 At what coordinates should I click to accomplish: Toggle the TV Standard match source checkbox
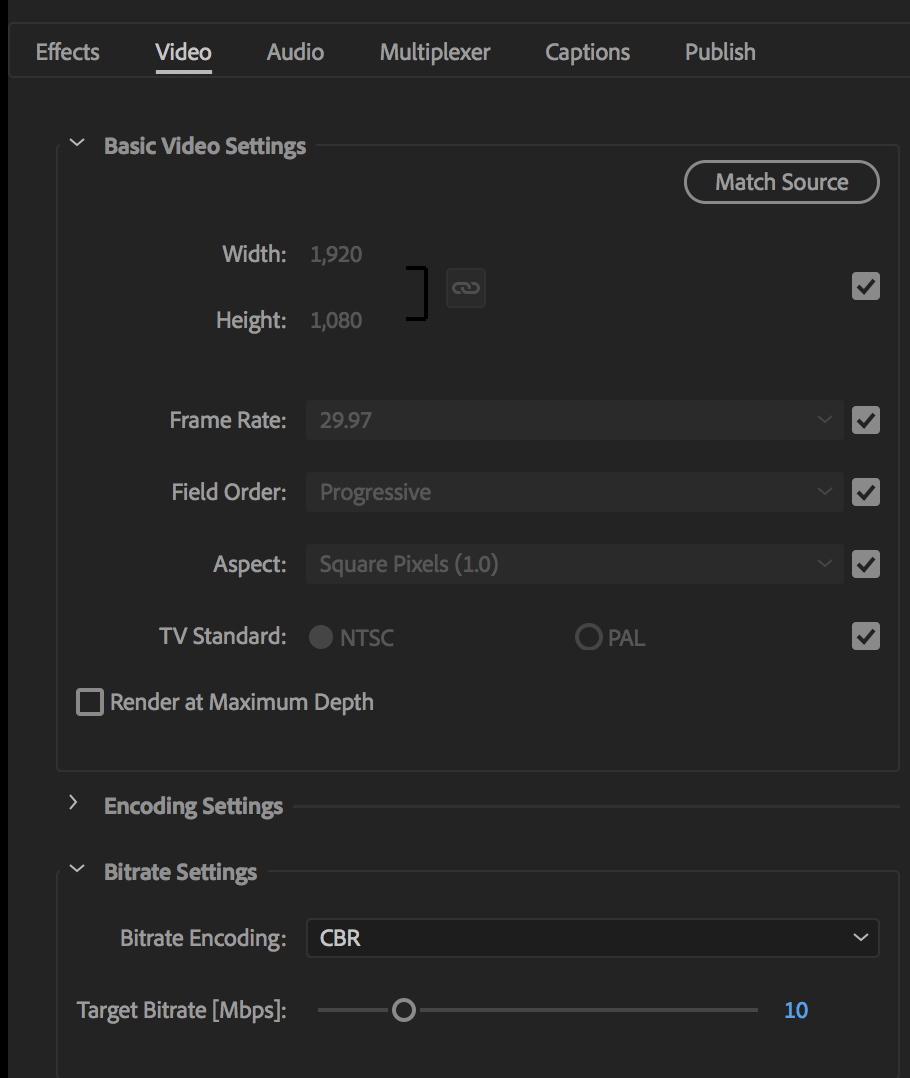click(x=866, y=636)
